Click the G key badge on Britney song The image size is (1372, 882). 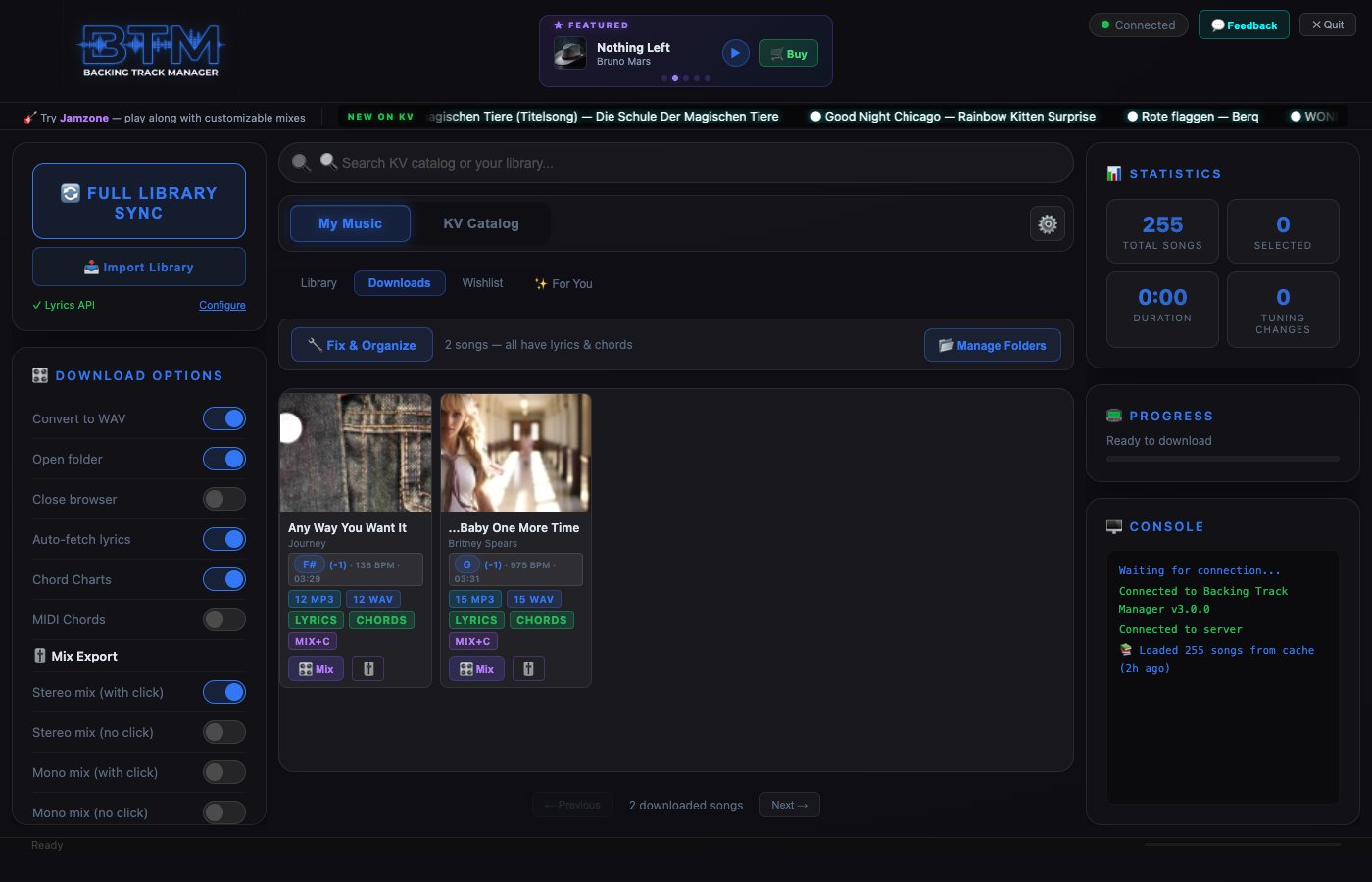[x=467, y=564]
